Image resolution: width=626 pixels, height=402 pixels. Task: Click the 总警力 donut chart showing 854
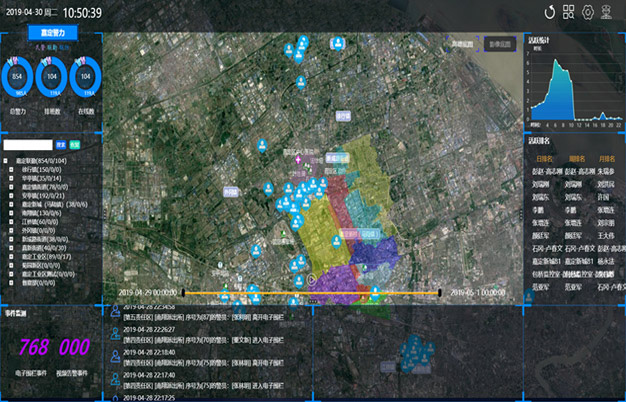(17, 76)
